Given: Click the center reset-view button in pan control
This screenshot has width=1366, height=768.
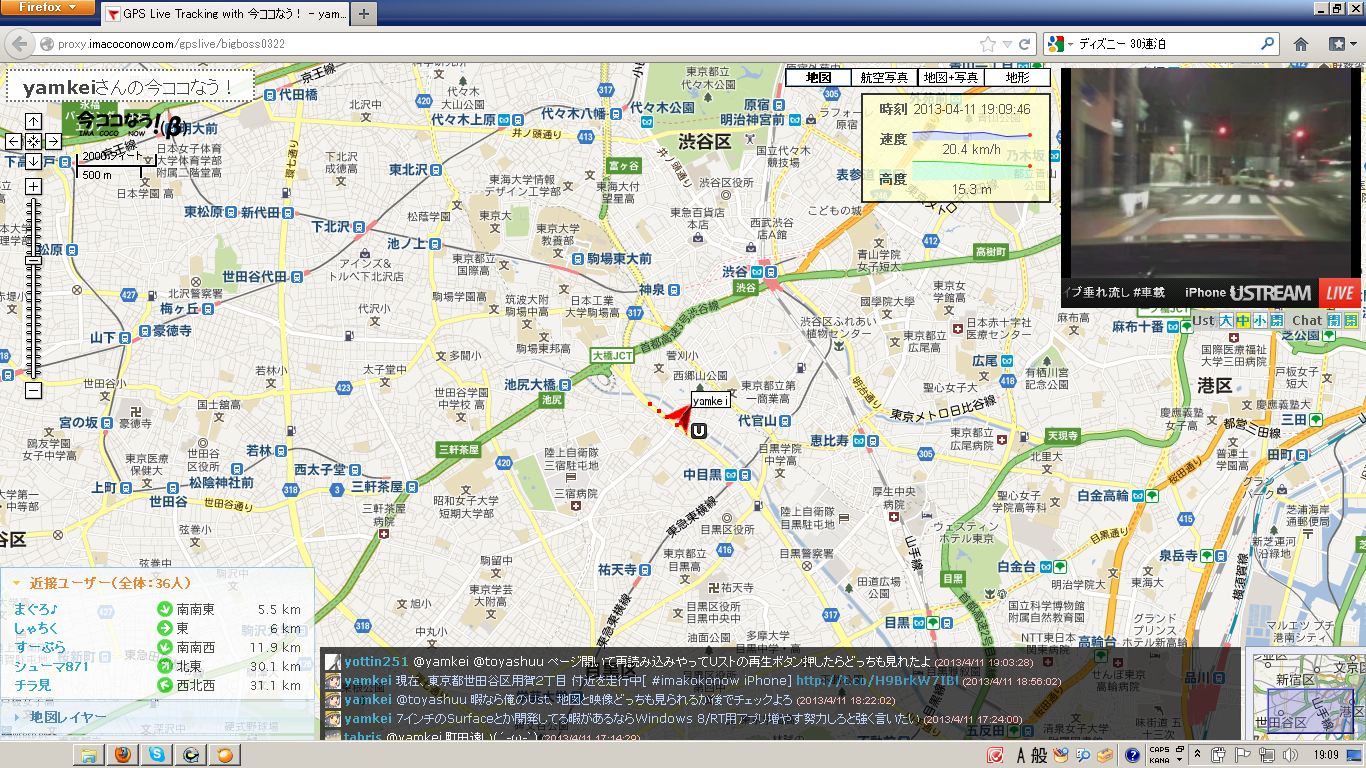Looking at the screenshot, I should point(33,141).
